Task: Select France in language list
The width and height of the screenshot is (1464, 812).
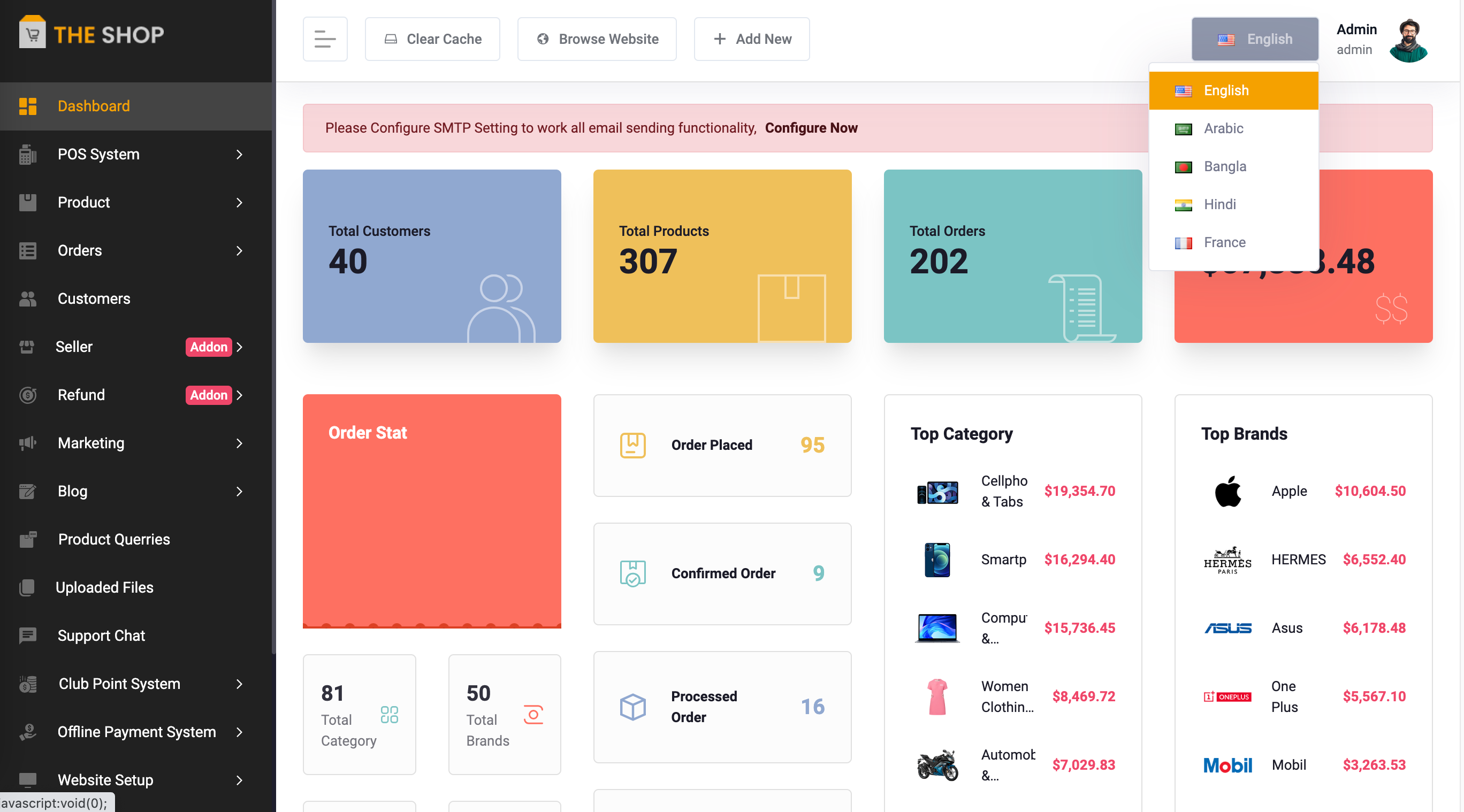Action: point(1233,242)
